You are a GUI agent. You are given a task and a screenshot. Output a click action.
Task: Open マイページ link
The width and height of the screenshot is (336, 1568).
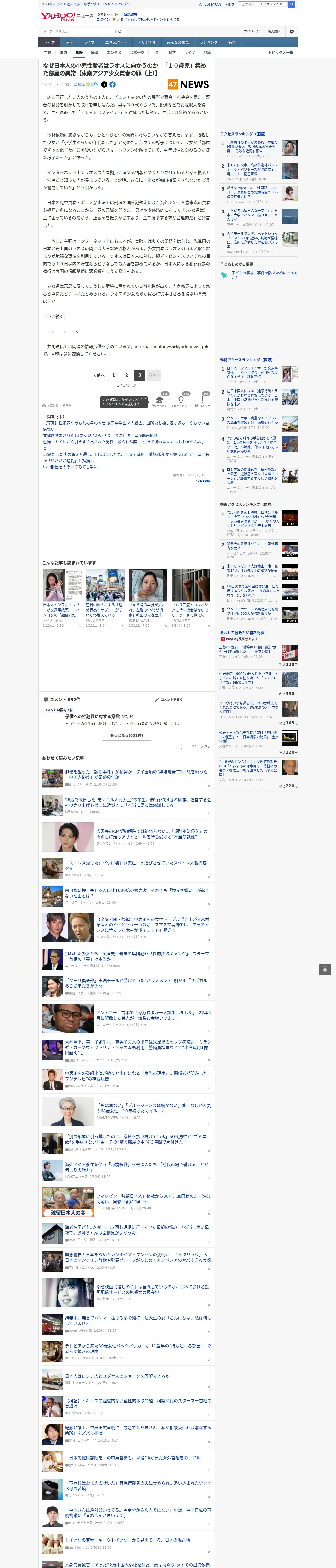251,32
